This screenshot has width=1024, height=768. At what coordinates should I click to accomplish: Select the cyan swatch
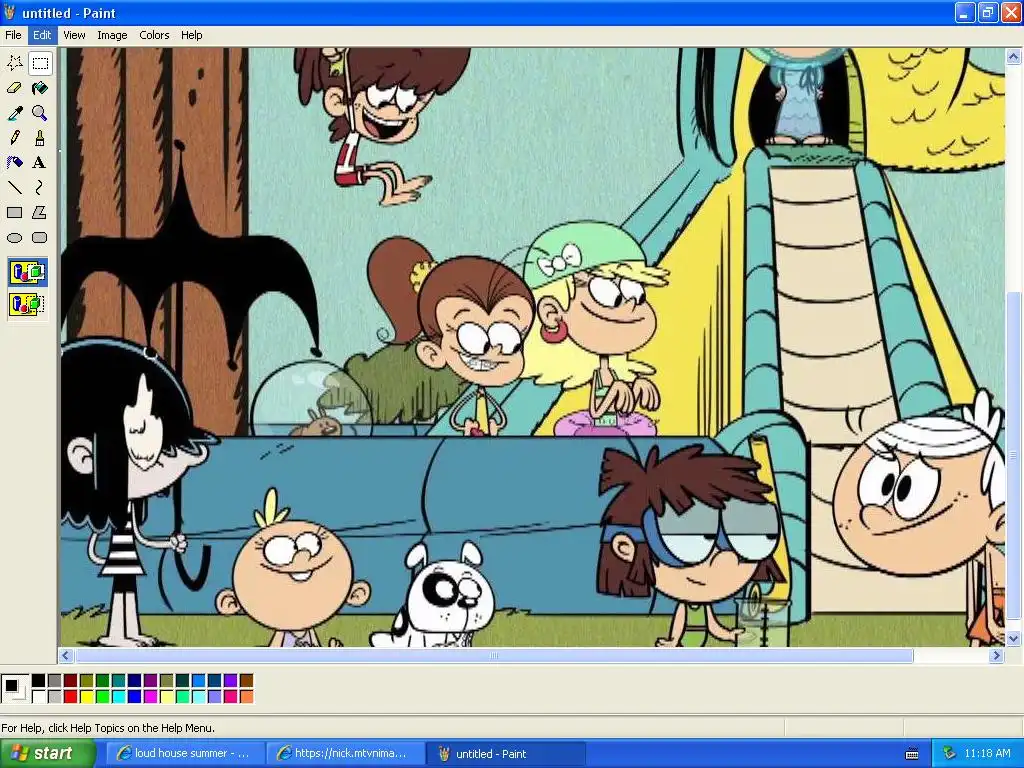[119, 696]
